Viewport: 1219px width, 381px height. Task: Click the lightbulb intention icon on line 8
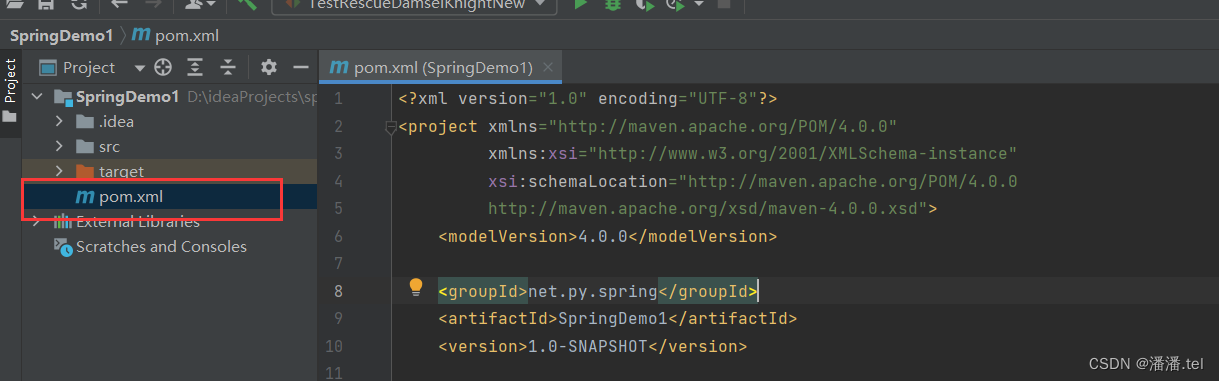tap(416, 288)
